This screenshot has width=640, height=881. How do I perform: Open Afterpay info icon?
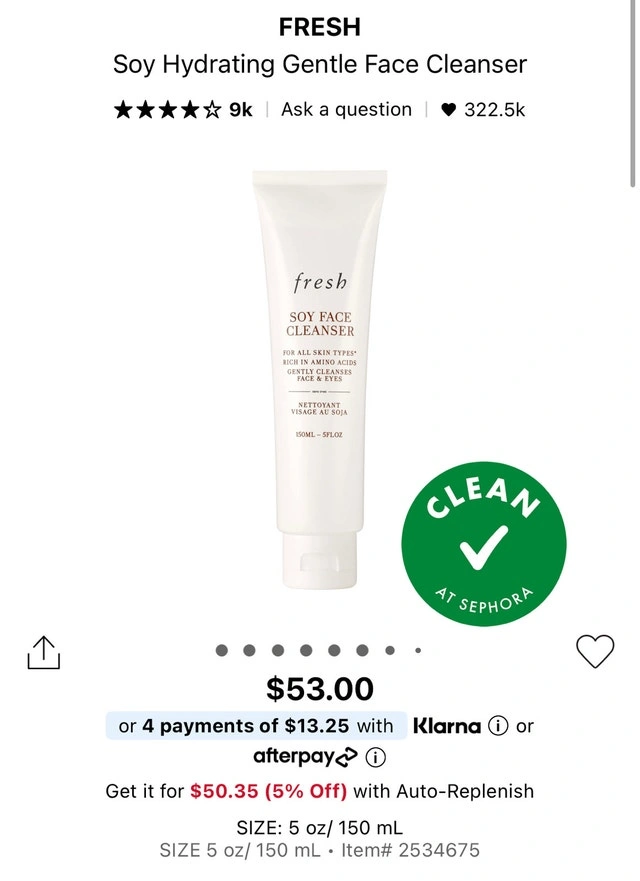click(375, 757)
